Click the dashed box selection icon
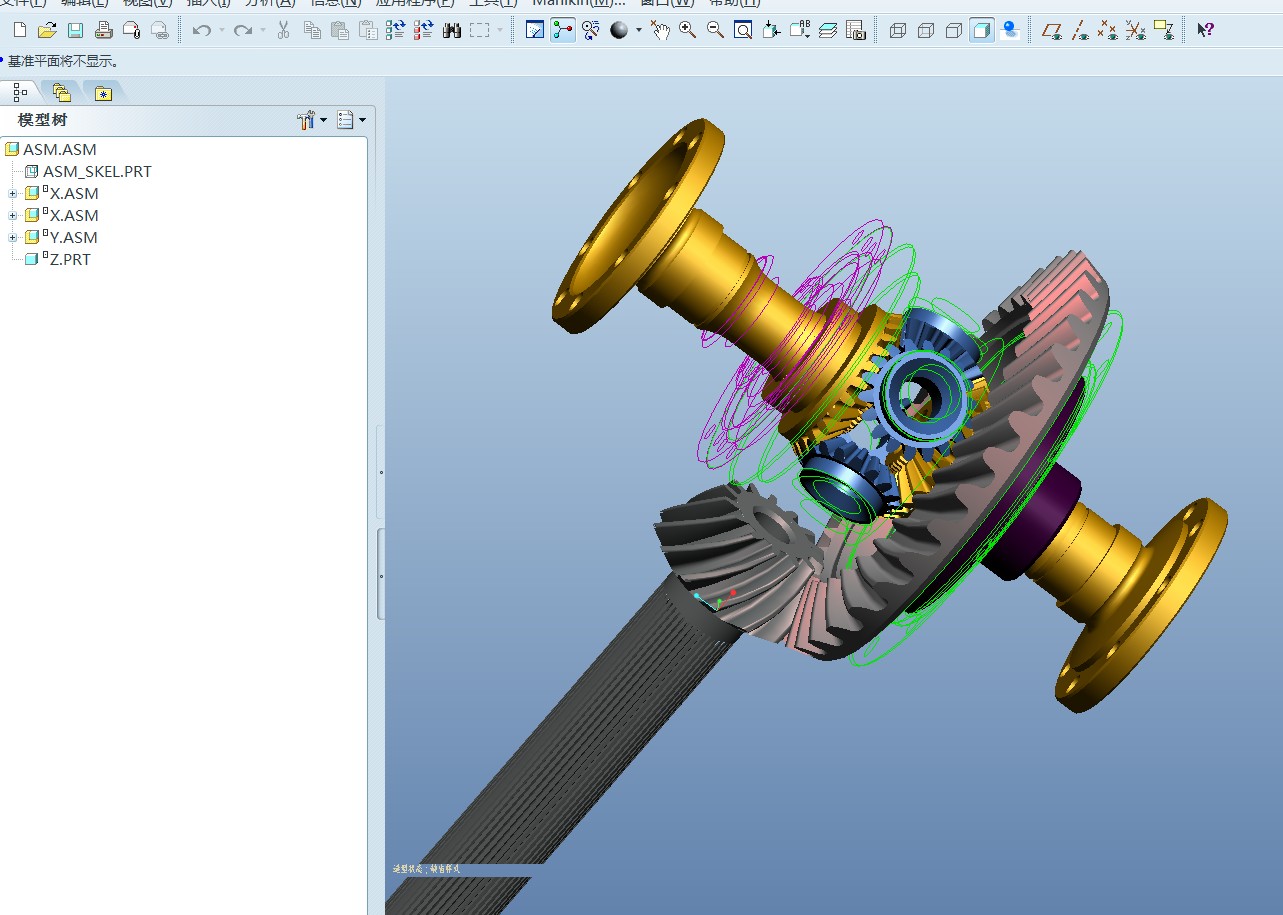Screen dimensions: 1283x915 tap(480, 30)
